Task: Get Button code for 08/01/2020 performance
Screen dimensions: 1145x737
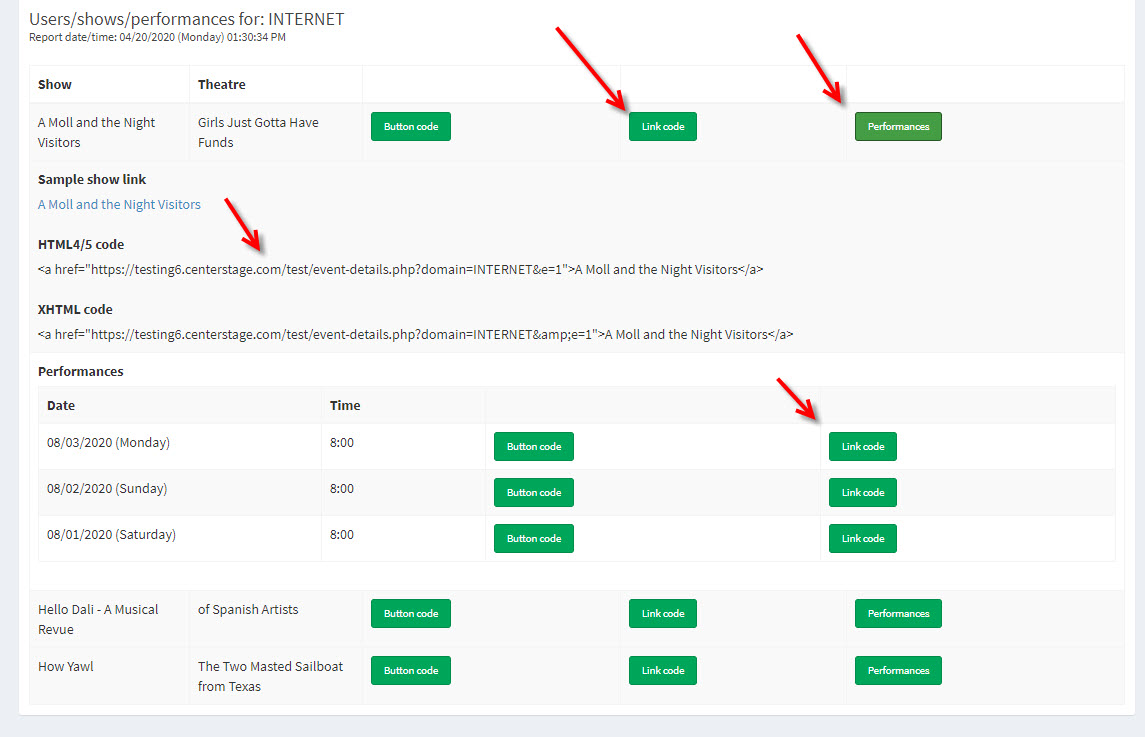Action: pyautogui.click(x=534, y=538)
